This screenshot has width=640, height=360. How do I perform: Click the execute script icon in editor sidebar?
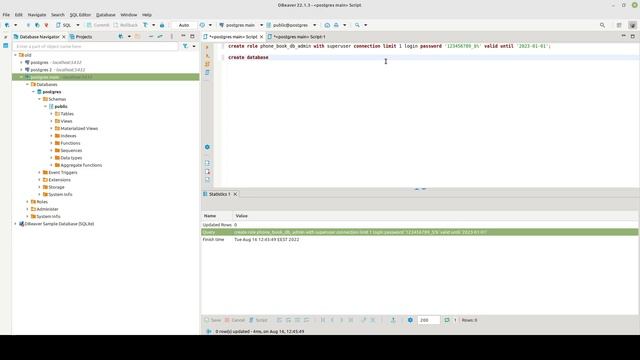point(207,64)
